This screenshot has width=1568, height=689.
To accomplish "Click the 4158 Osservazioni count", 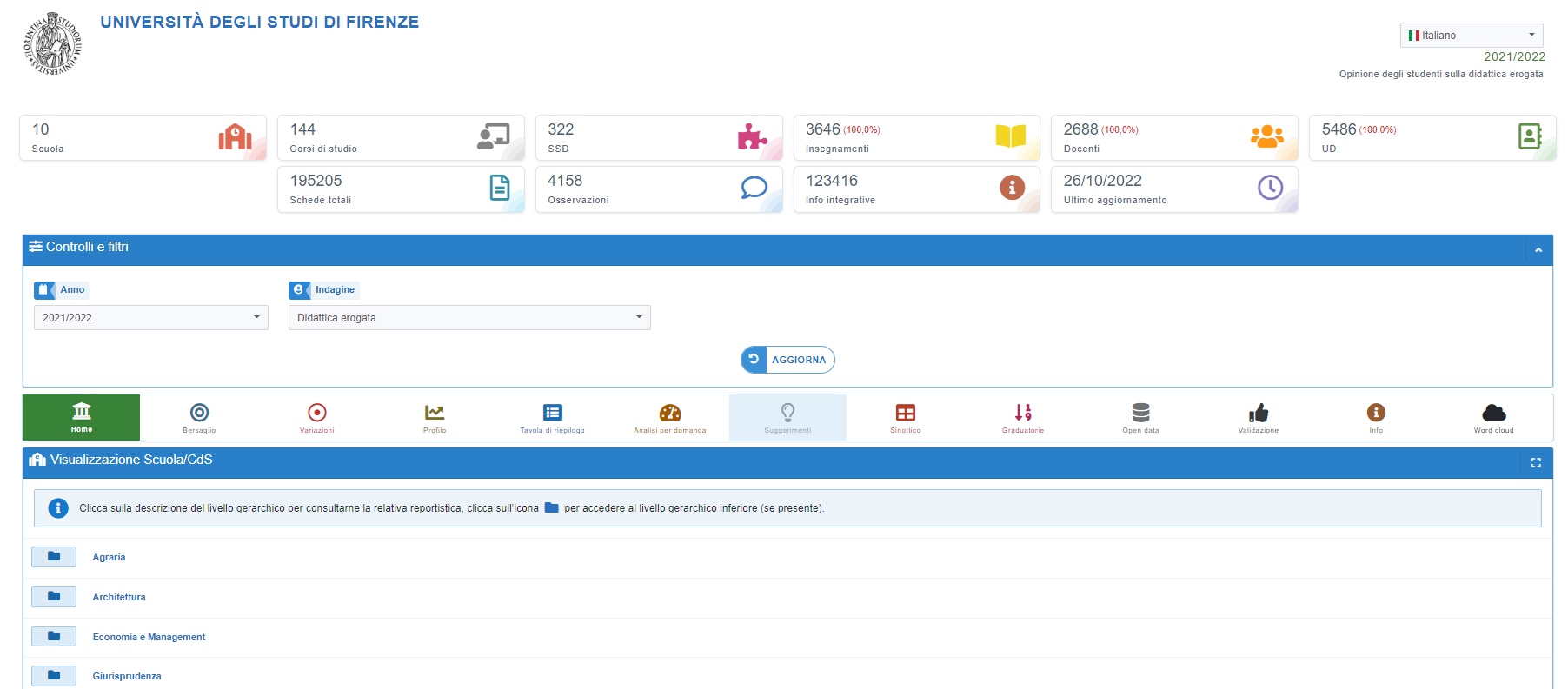I will [565, 181].
